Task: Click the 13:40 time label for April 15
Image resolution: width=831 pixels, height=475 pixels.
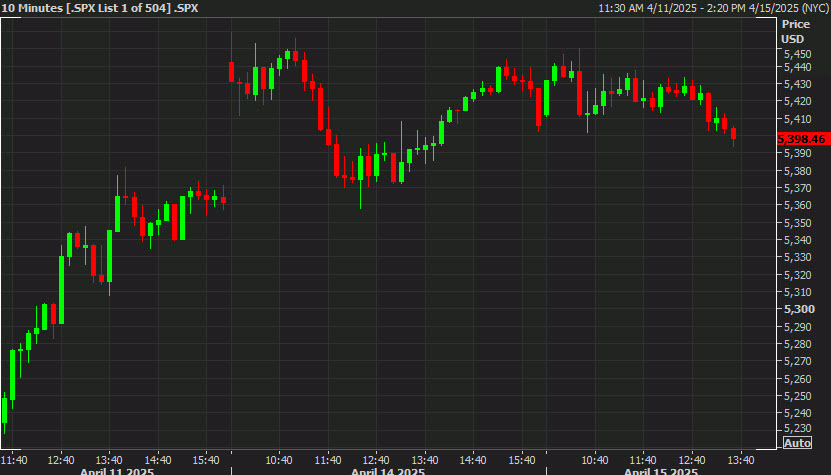Action: coord(741,460)
